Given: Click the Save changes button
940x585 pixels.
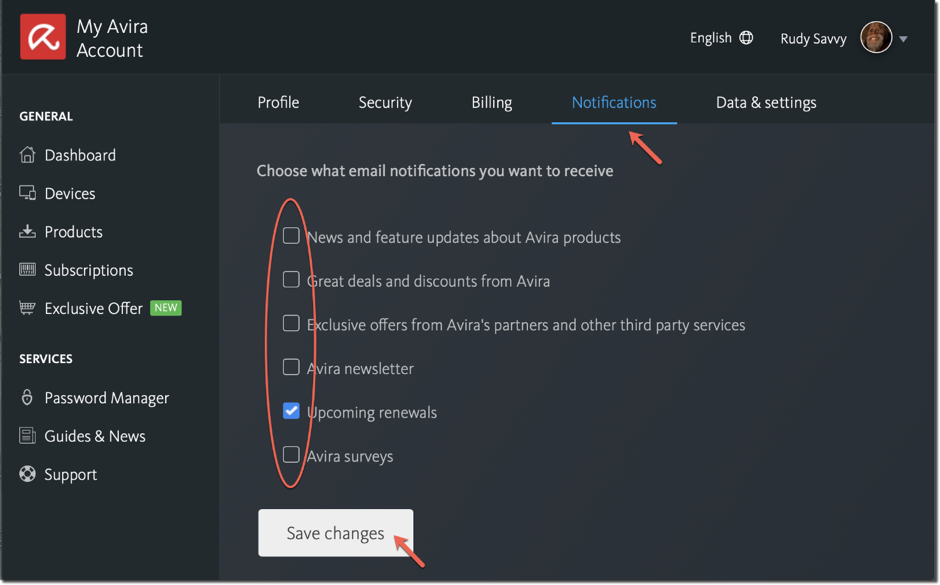Looking at the screenshot, I should pyautogui.click(x=335, y=533).
